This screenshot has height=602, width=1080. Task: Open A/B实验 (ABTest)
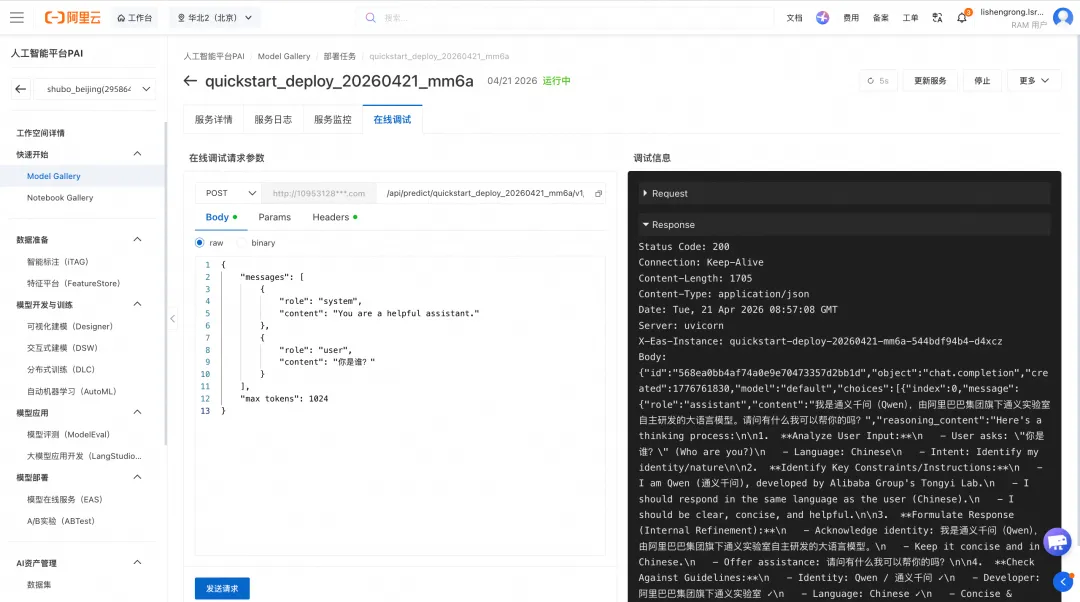point(61,521)
